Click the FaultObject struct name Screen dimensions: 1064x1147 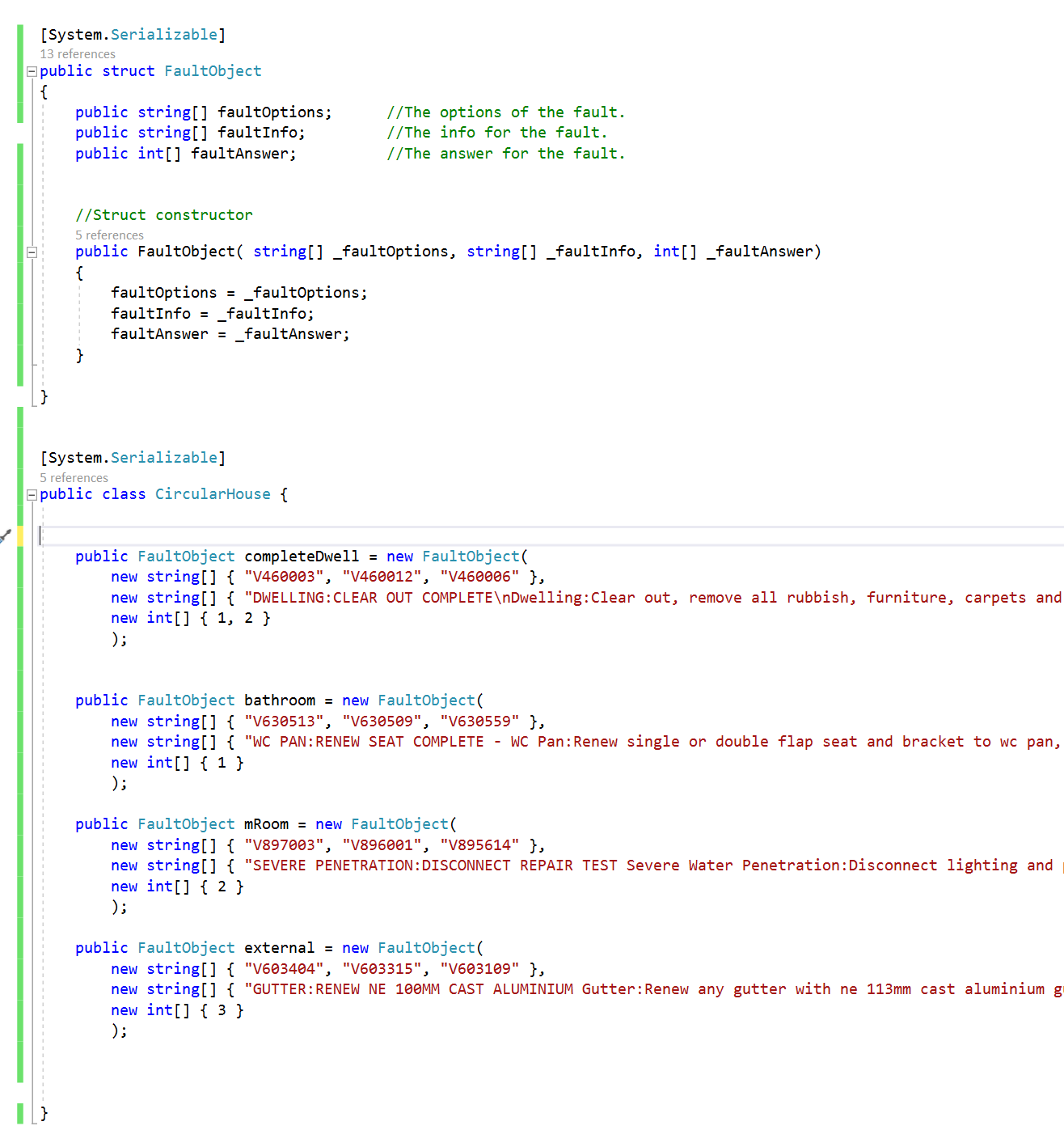[213, 71]
